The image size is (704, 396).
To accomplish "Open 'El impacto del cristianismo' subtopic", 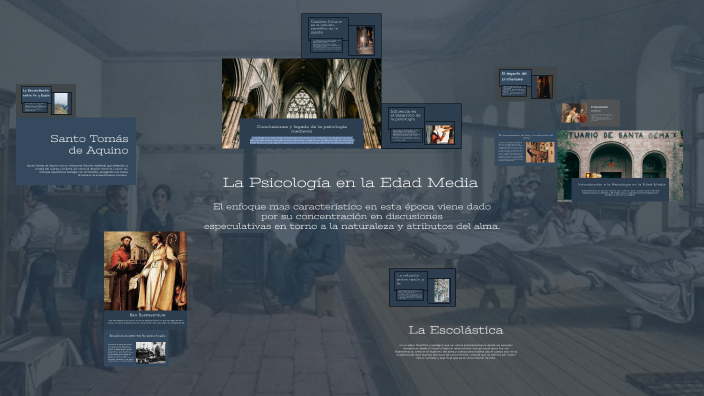I will (526, 84).
